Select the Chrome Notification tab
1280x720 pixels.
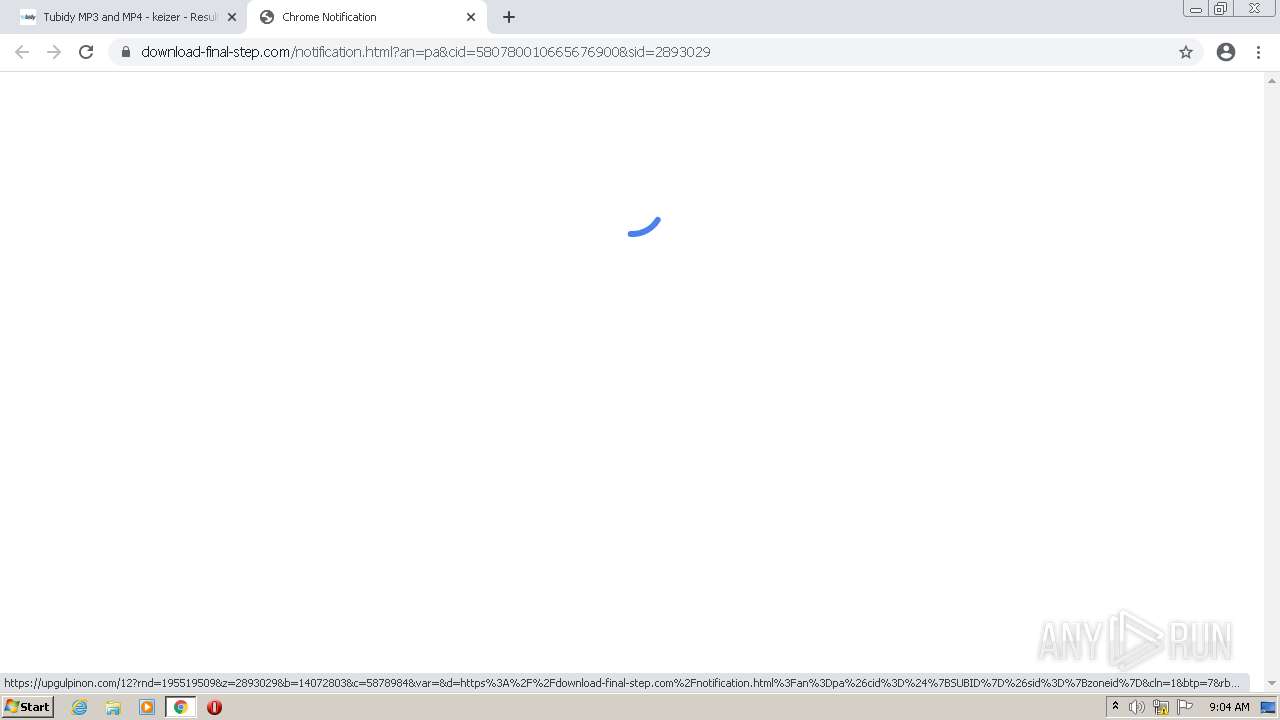point(366,17)
